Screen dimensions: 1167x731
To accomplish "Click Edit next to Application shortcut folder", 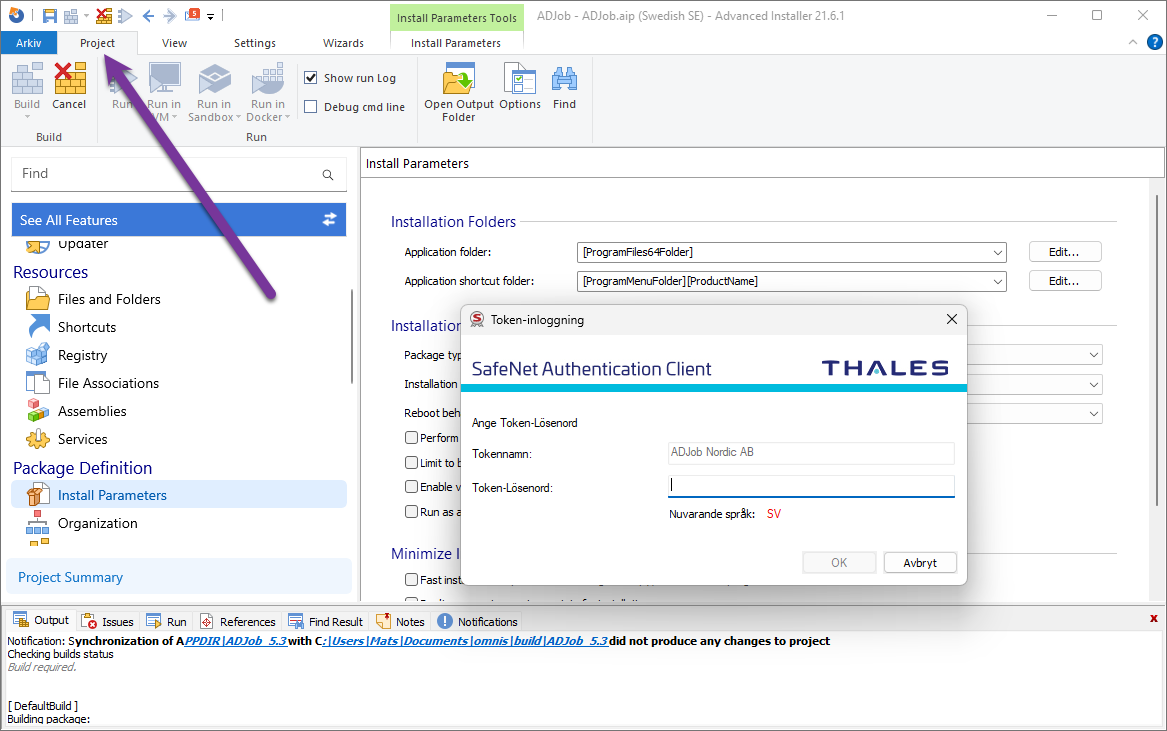I will coord(1064,281).
